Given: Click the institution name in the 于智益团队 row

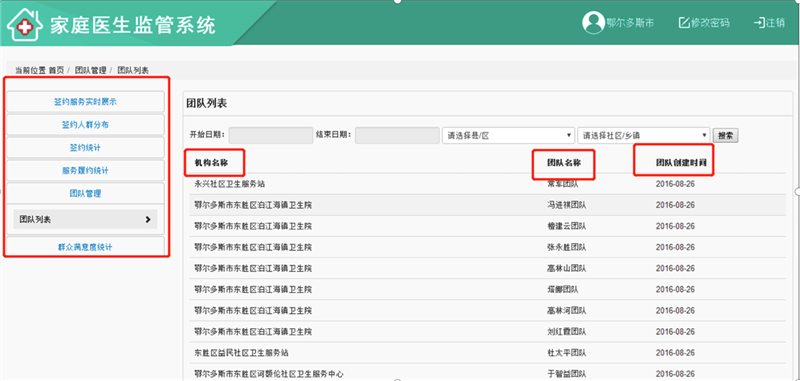Looking at the screenshot, I should point(269,374).
